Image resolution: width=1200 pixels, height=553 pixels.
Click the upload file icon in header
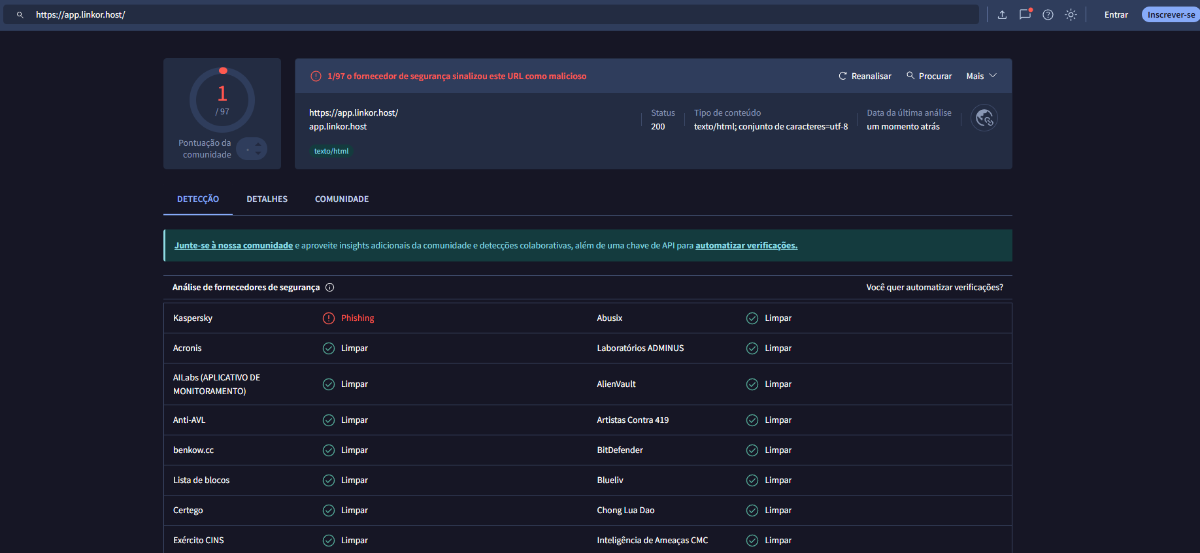(x=1002, y=15)
